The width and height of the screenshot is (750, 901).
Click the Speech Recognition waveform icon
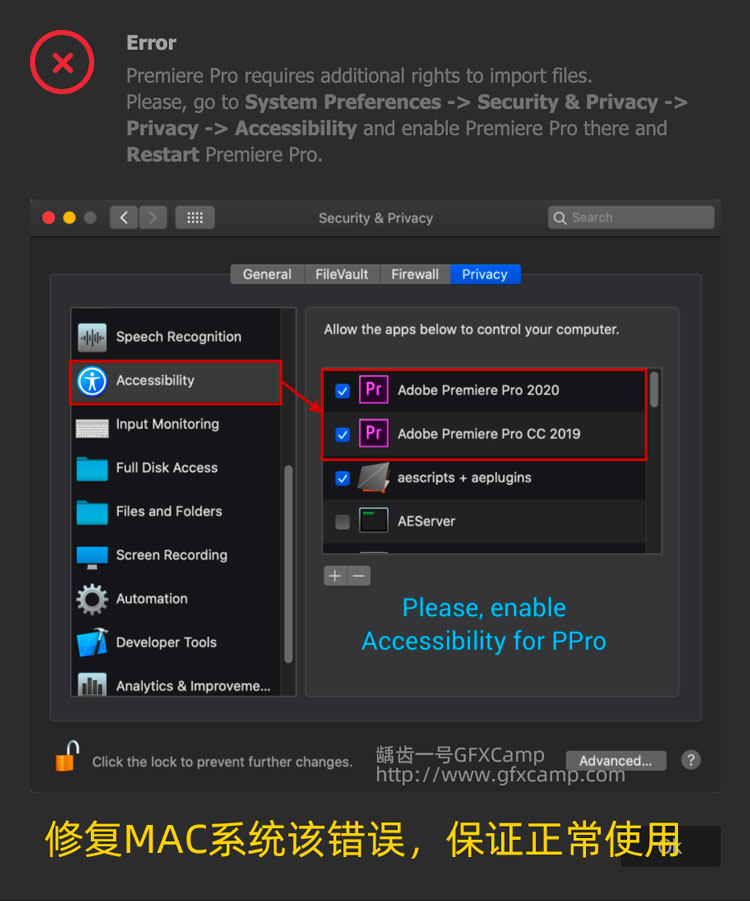[92, 337]
